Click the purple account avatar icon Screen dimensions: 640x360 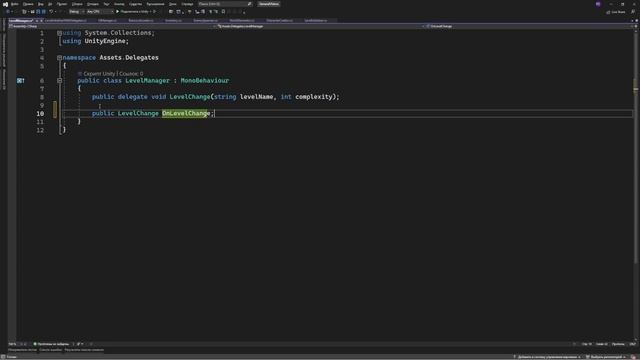coord(598,4)
